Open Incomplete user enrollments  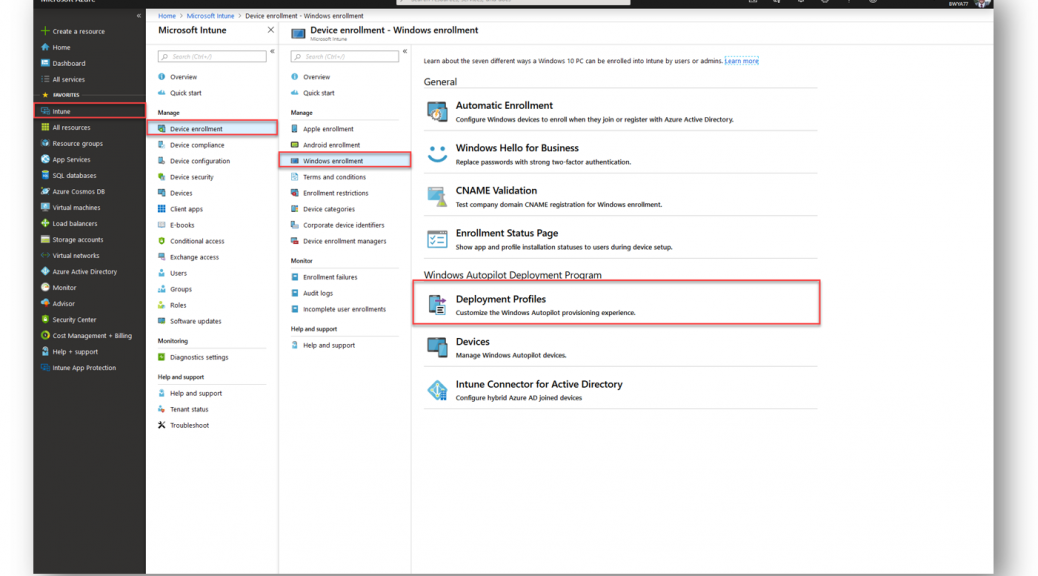(345, 309)
